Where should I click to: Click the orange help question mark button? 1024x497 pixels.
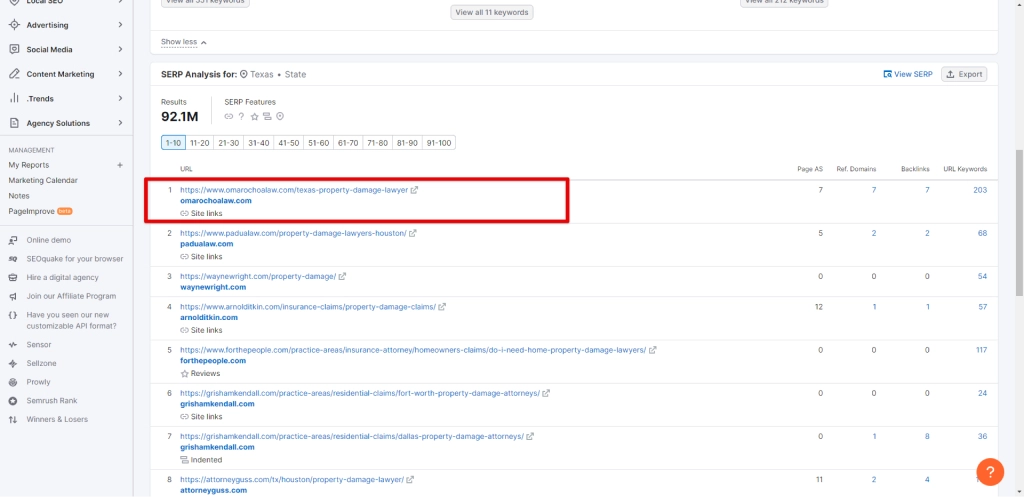990,472
